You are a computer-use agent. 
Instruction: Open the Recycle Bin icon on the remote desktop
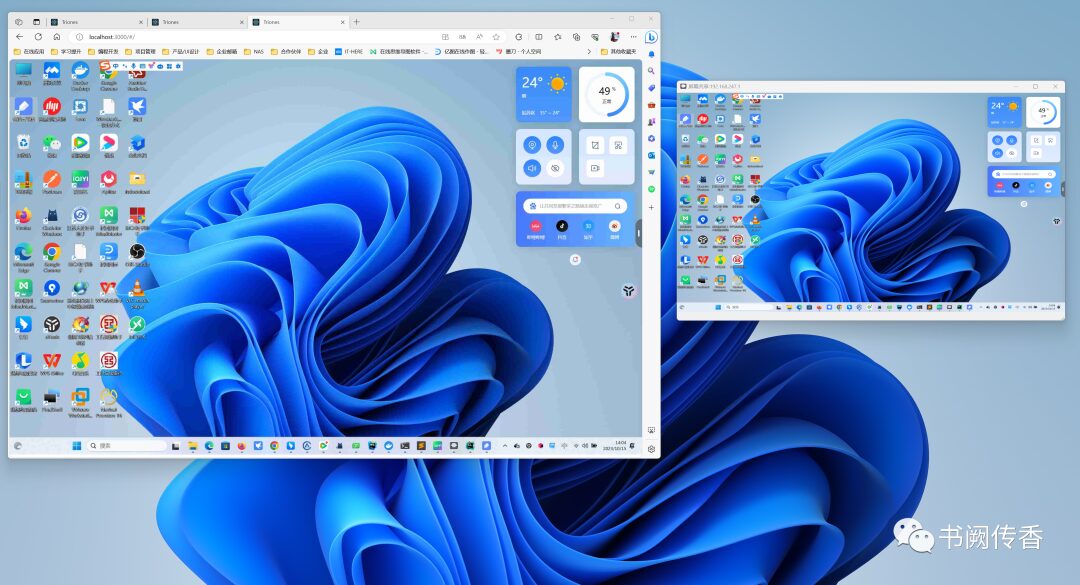click(23, 145)
